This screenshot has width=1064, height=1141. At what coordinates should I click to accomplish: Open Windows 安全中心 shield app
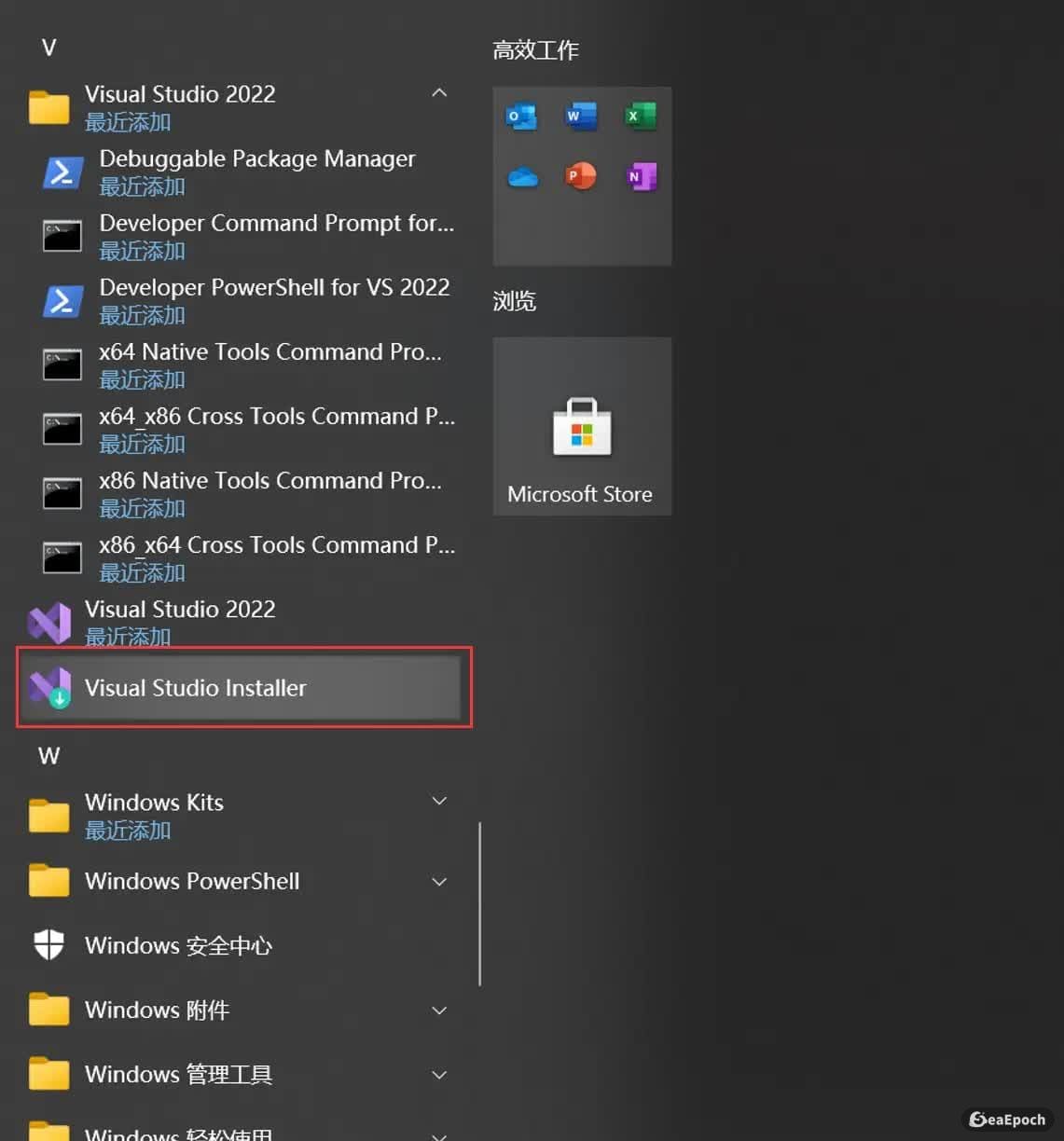pyautogui.click(x=177, y=945)
